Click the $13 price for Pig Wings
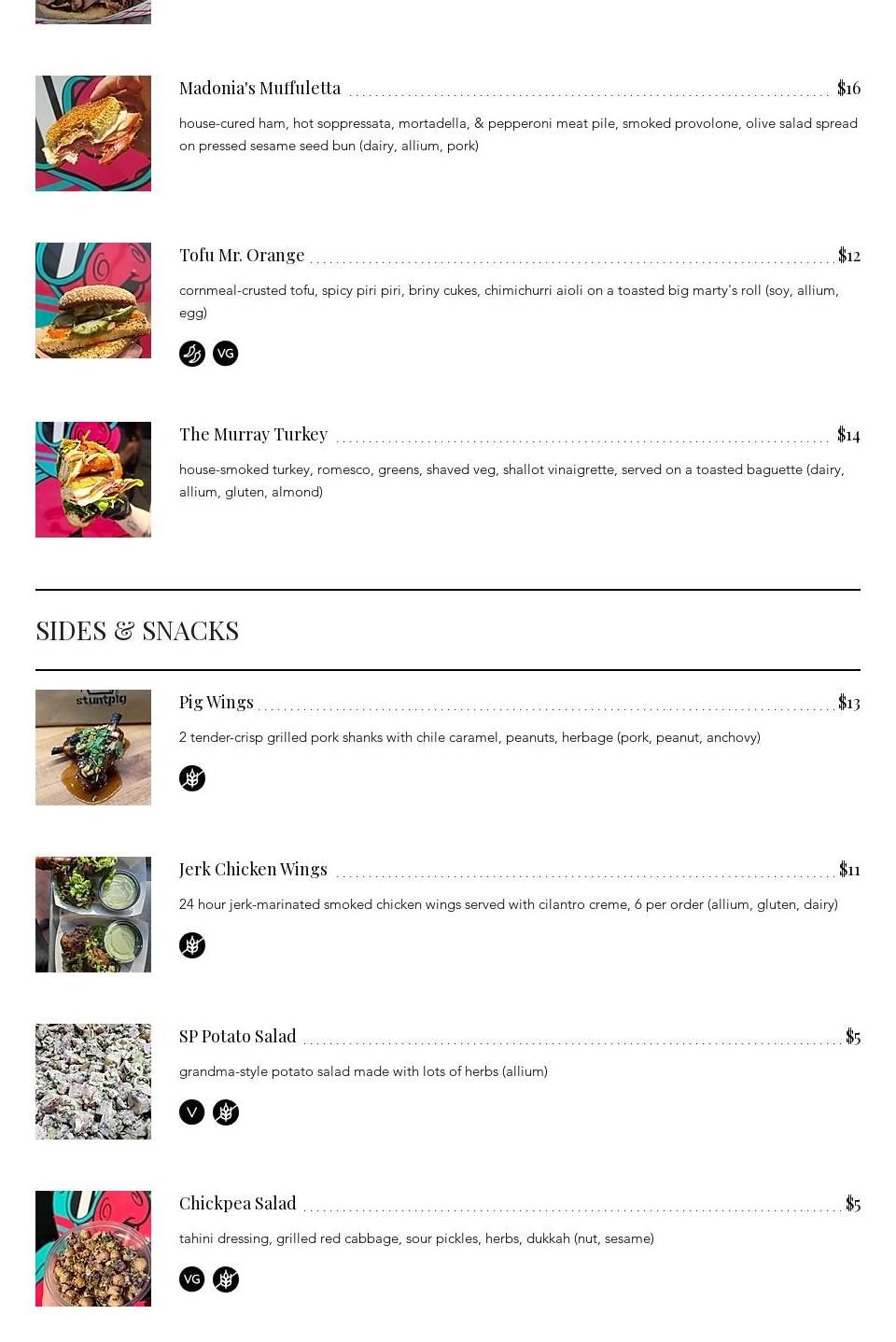Screen dimensions: 896x1342 [x=848, y=702]
